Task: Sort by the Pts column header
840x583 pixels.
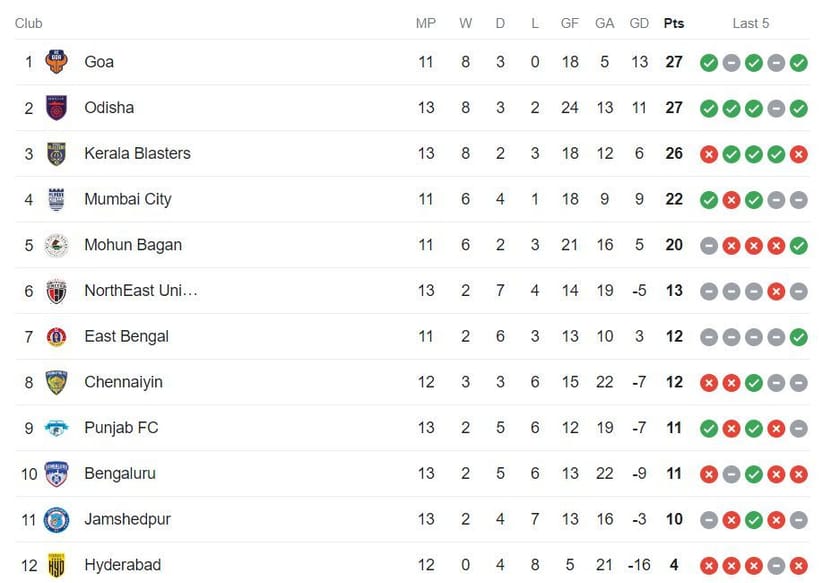Action: 673,23
